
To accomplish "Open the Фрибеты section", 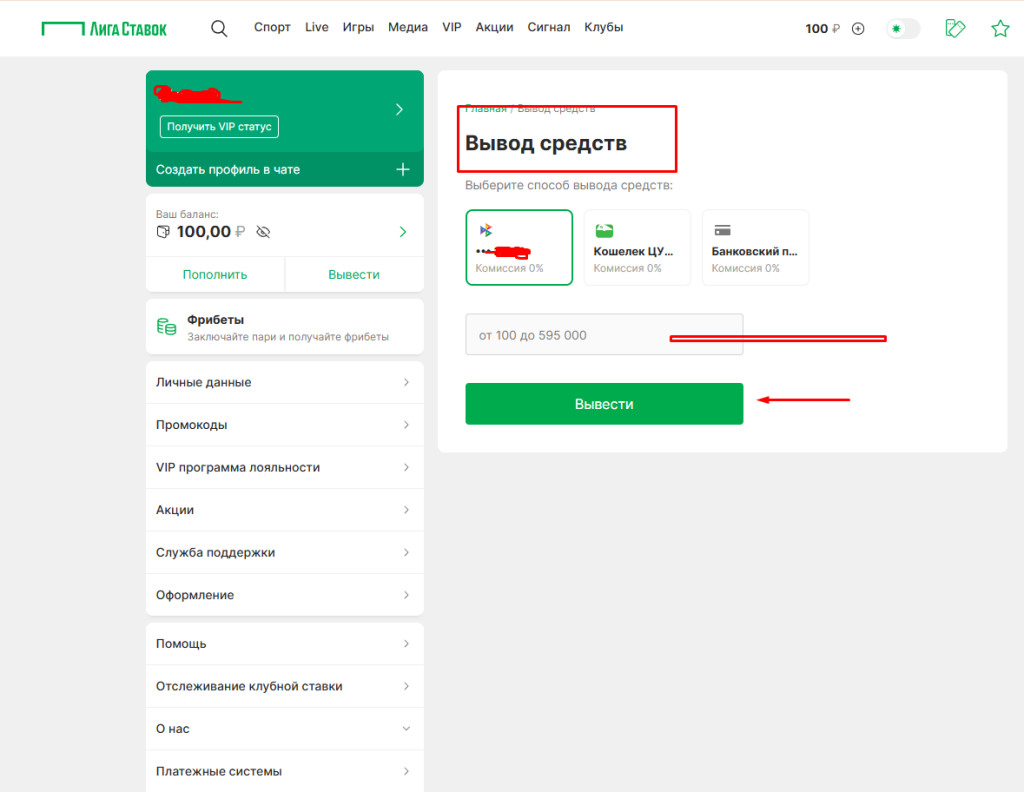I will (285, 327).
